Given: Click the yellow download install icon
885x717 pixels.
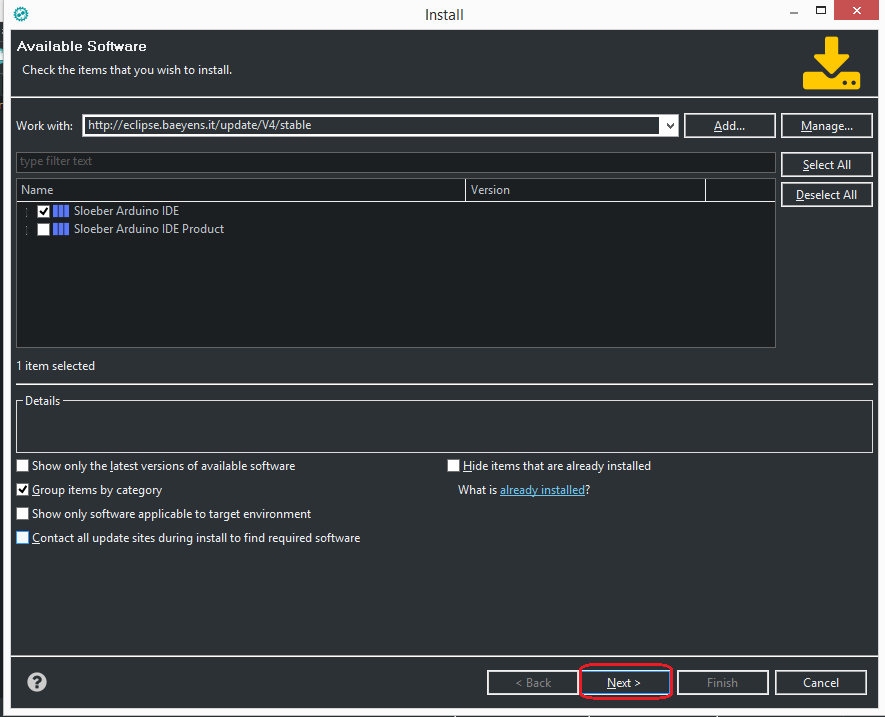Looking at the screenshot, I should click(831, 63).
